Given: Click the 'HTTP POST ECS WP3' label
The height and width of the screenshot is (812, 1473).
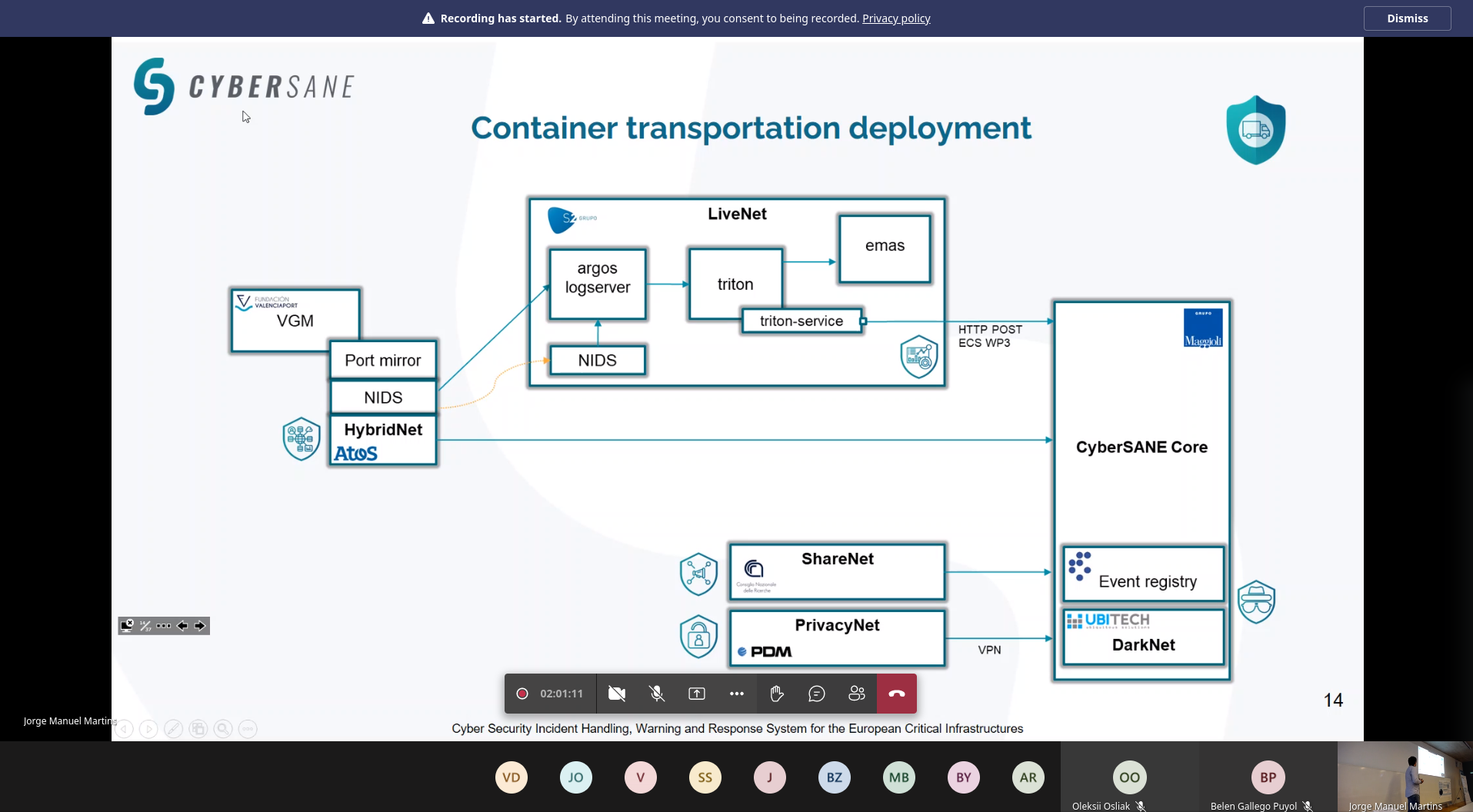Looking at the screenshot, I should pyautogui.click(x=990, y=336).
